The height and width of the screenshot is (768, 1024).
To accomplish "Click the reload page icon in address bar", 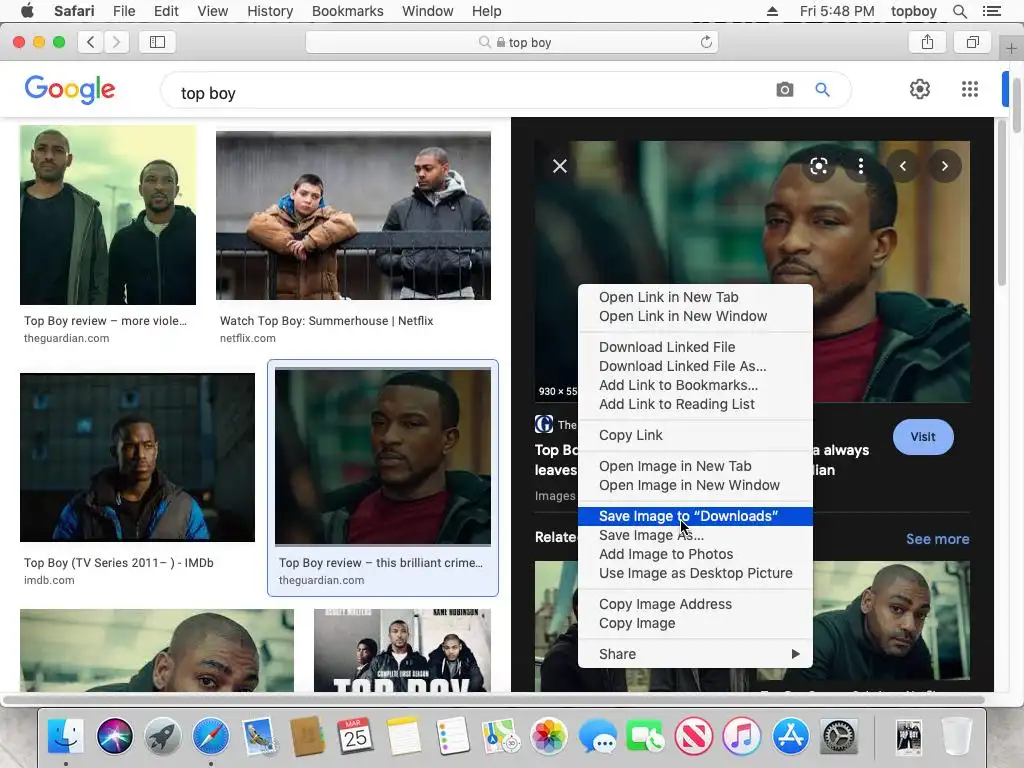I will (706, 42).
